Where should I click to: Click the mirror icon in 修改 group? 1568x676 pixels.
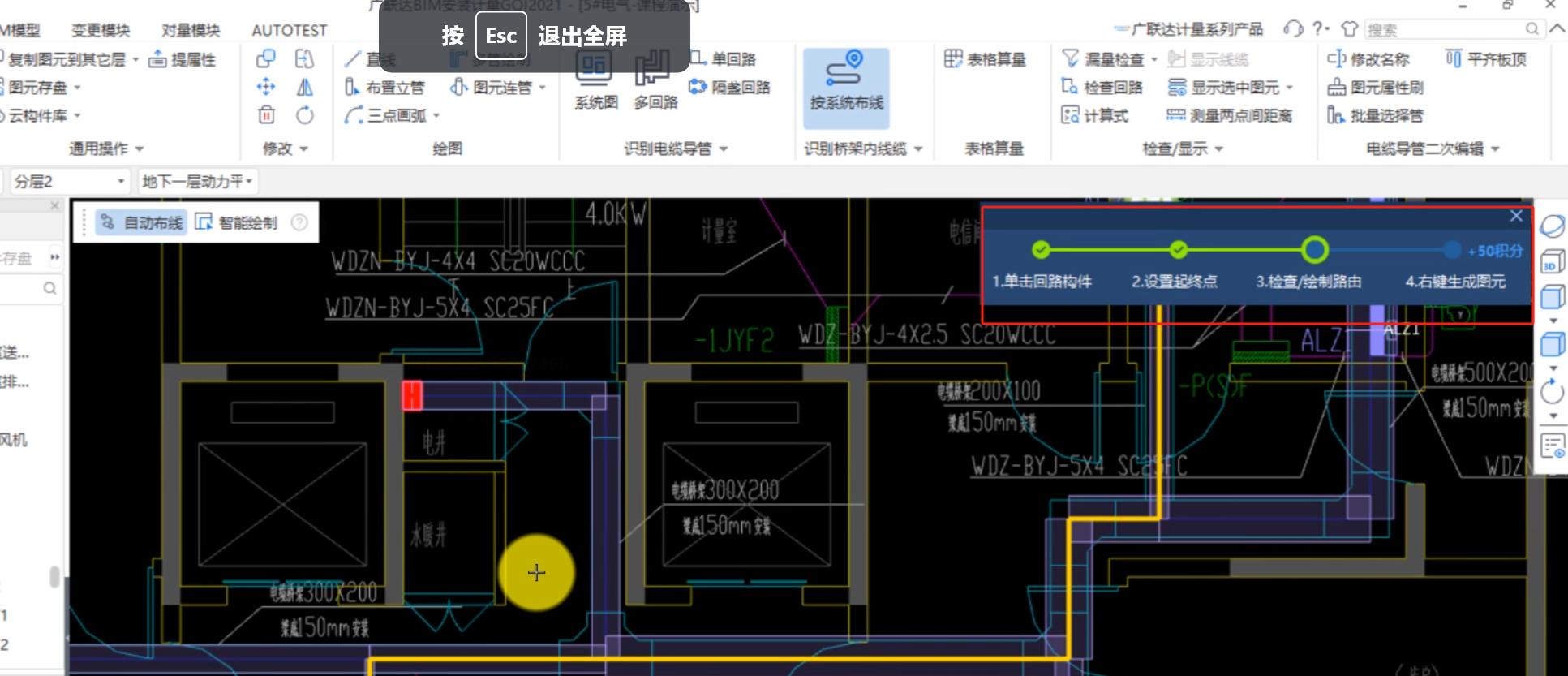pos(305,87)
